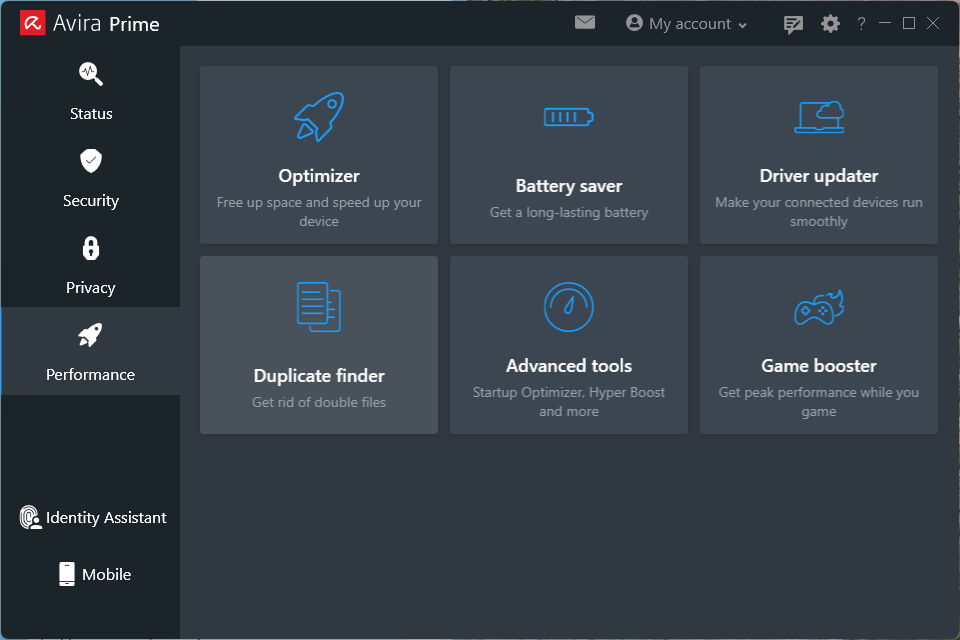
Task: Click 'Get rid of double files' text
Action: (x=319, y=402)
